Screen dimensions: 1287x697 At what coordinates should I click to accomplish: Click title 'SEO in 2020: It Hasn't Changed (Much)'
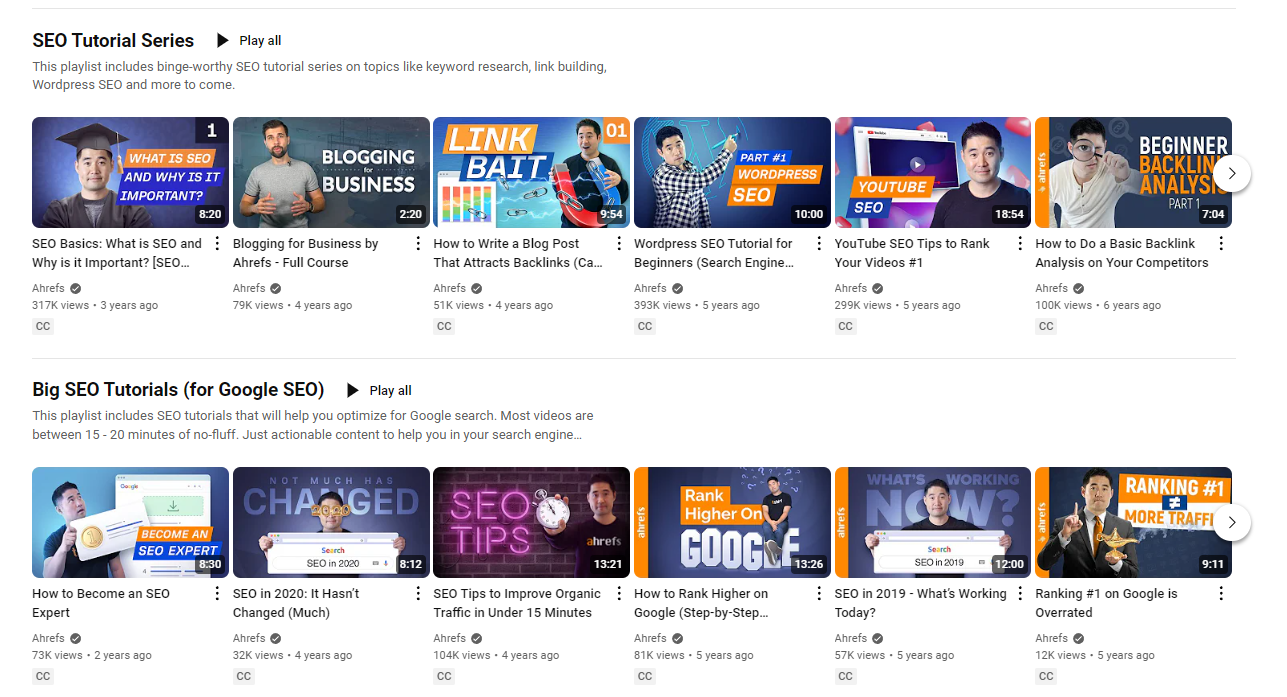[x=296, y=603]
